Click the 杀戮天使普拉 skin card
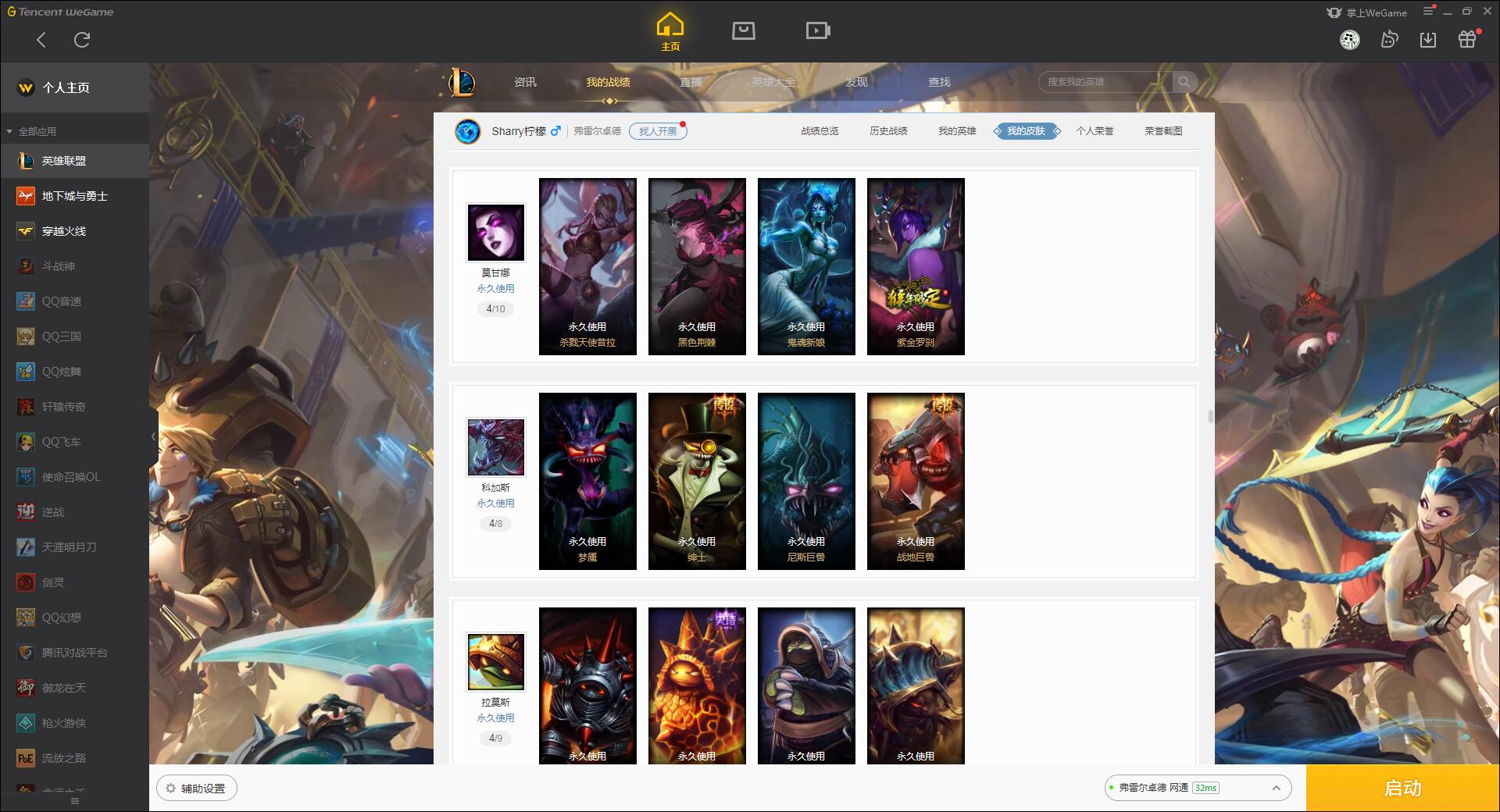The image size is (1500, 812). click(587, 266)
